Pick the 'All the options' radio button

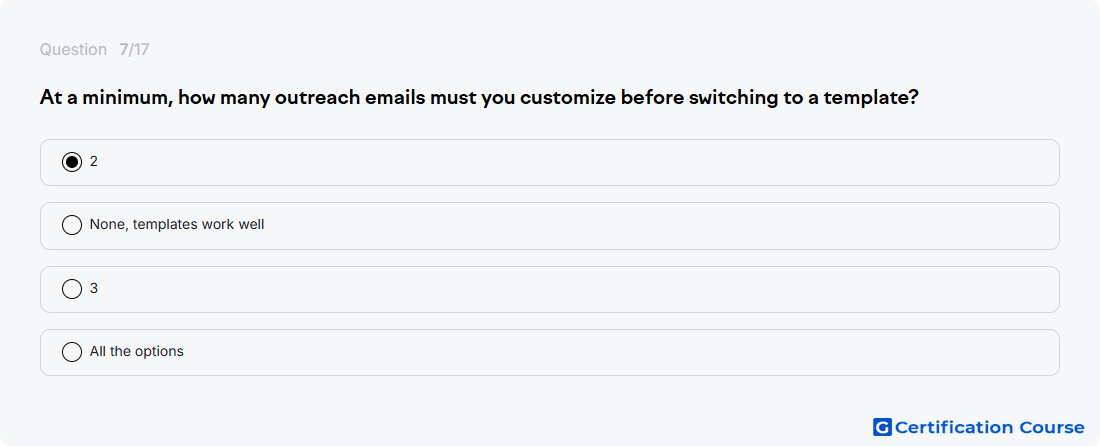pyautogui.click(x=72, y=352)
